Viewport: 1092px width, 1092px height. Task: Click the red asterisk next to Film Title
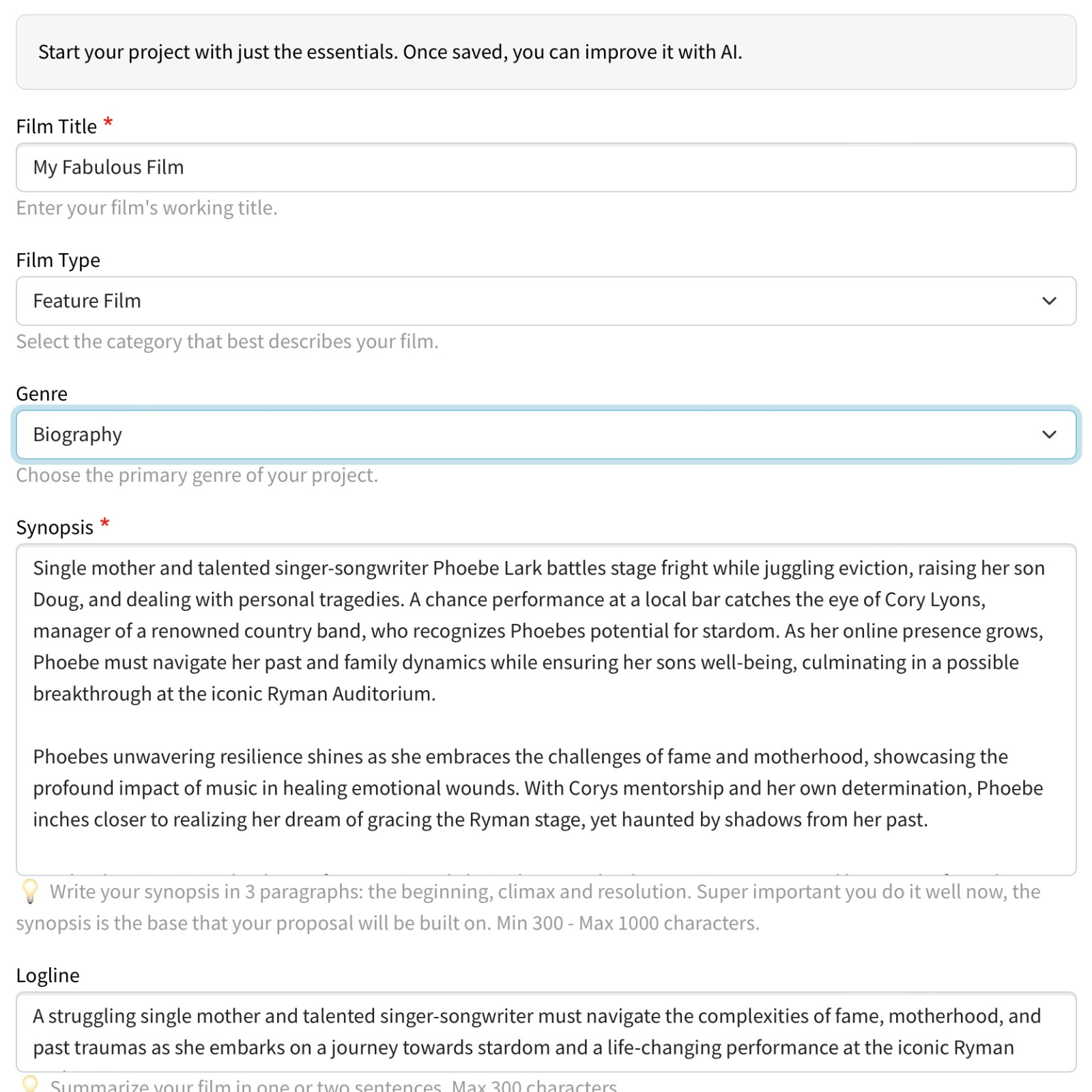[x=108, y=124]
